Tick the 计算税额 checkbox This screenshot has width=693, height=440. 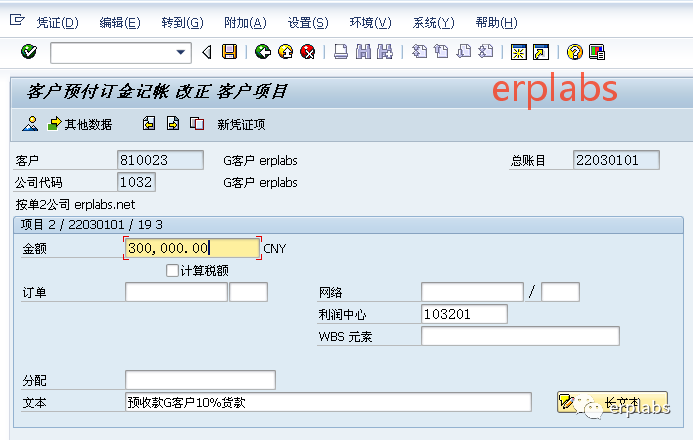pyautogui.click(x=172, y=270)
